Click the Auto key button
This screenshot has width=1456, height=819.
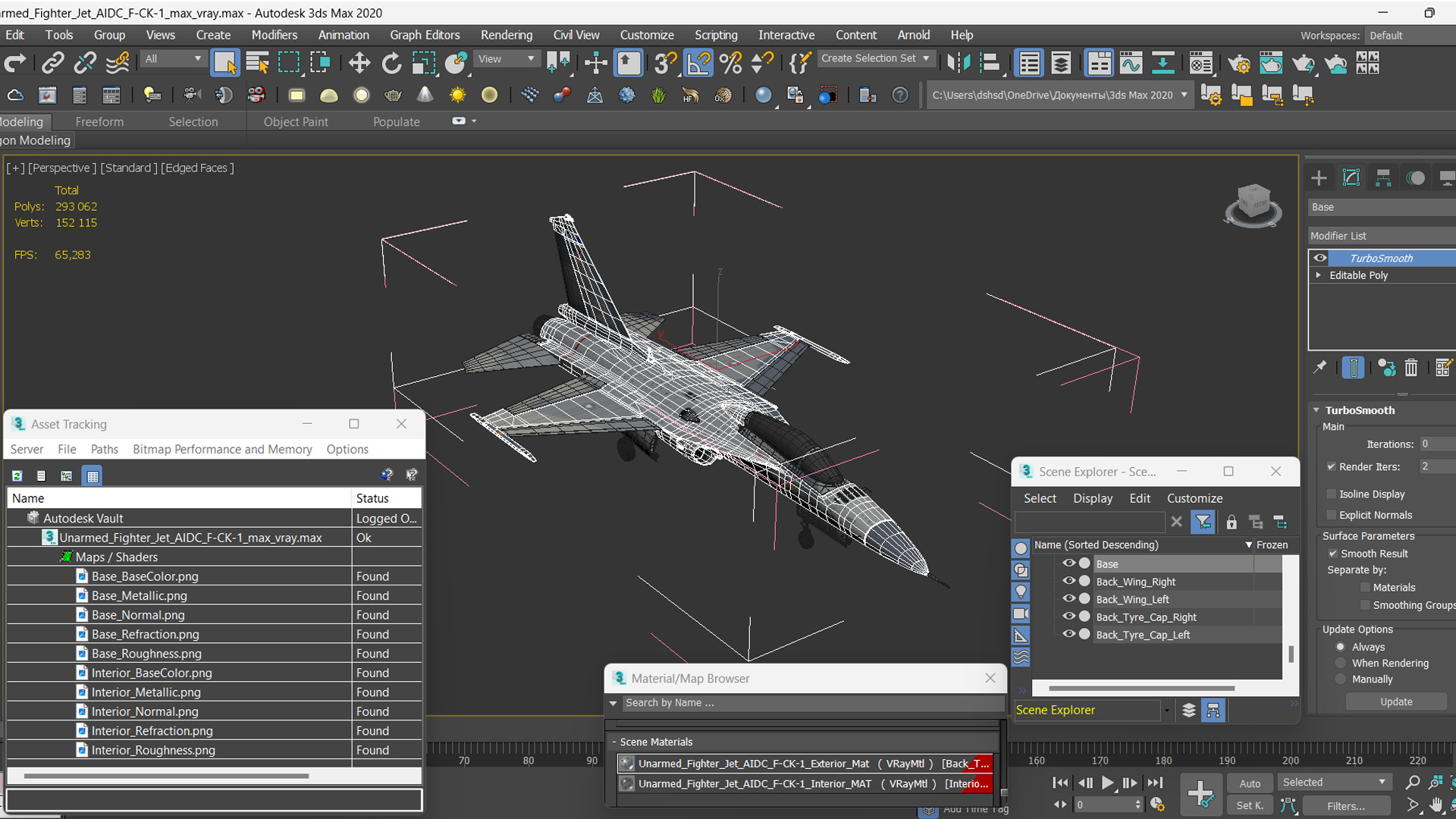(x=1250, y=783)
